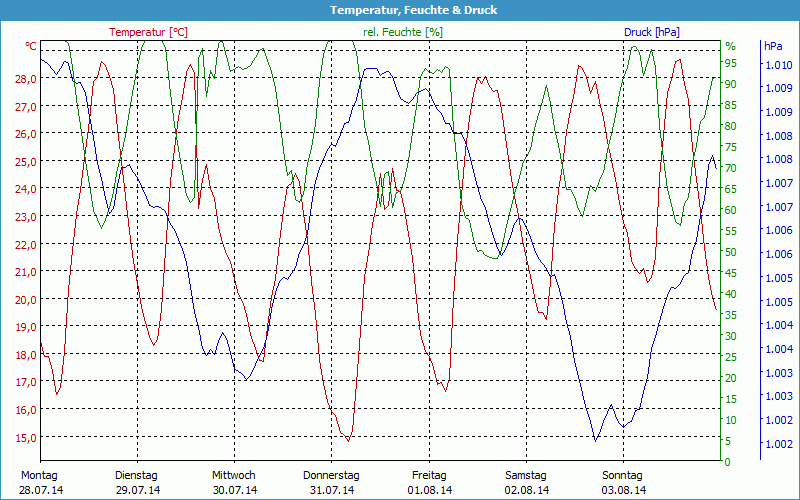This screenshot has width=800, height=500.
Task: Click the '%' humidity axis unit label
Action: click(731, 46)
